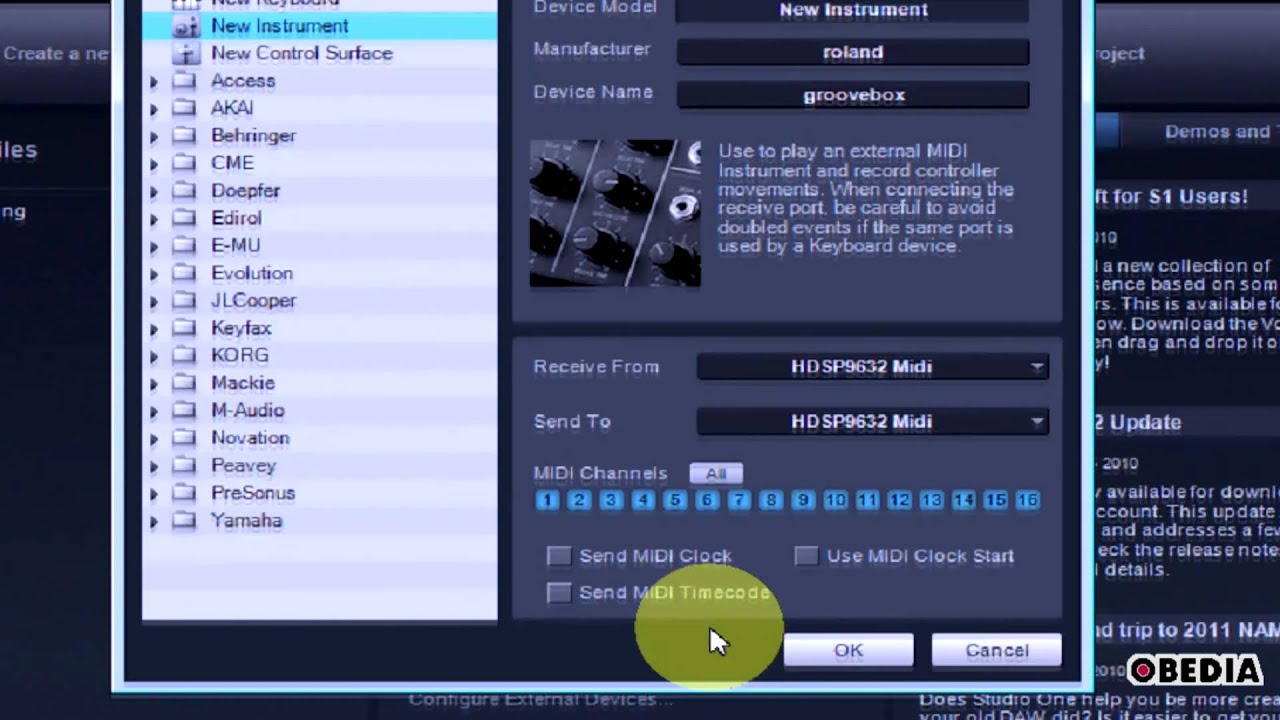Click the M-Audio folder icon
1280x720 pixels.
tap(184, 410)
